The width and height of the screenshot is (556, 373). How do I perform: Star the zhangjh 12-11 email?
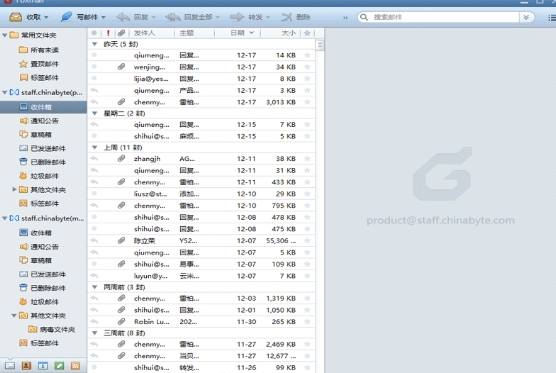click(307, 158)
